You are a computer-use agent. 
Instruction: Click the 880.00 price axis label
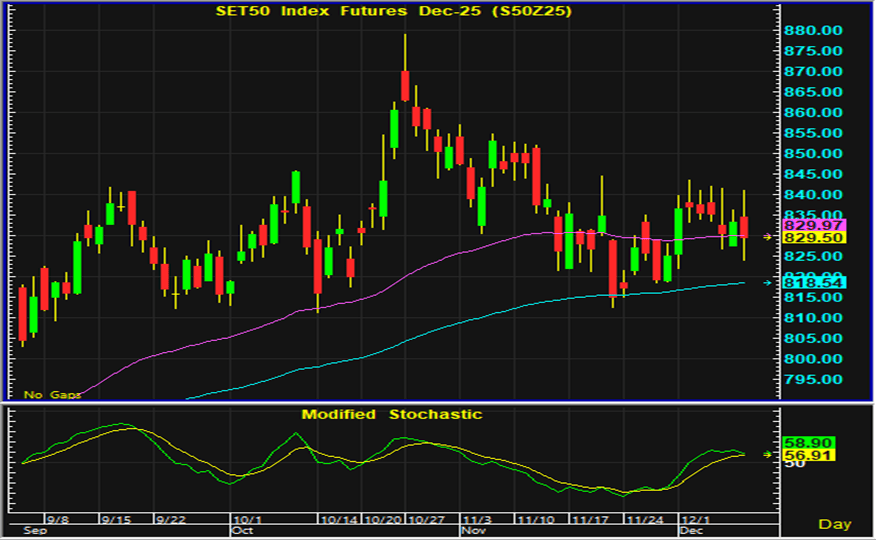click(814, 31)
